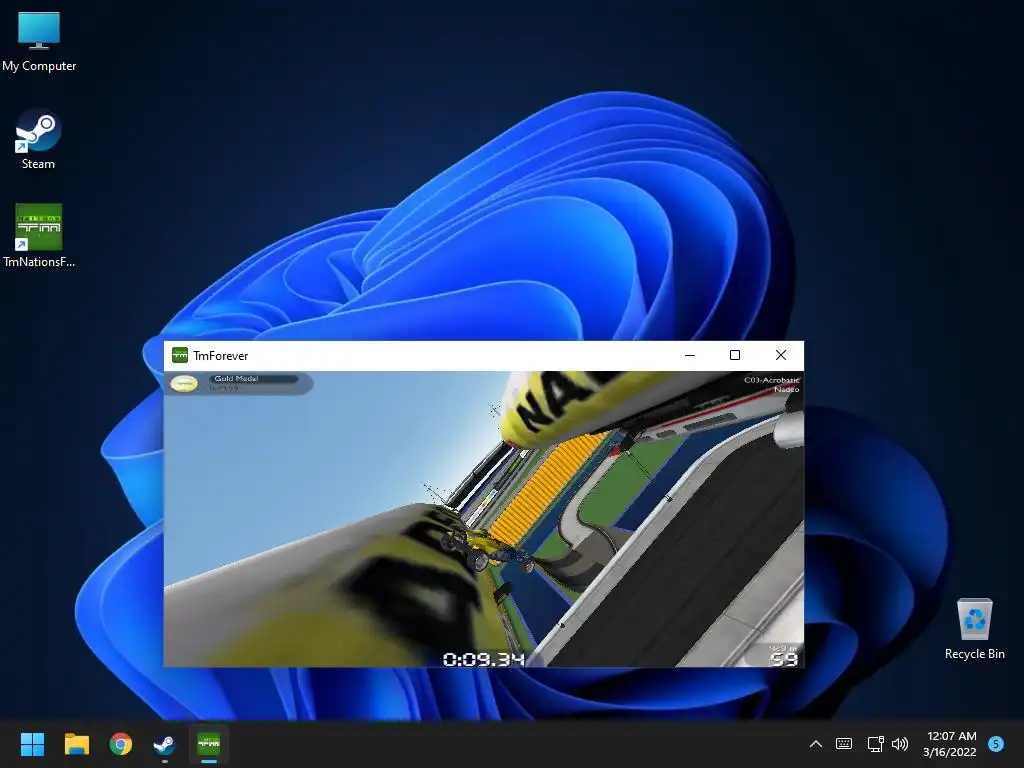Image resolution: width=1024 pixels, height=768 pixels.
Task: Click the Gold Medal indicator in the game
Action: click(x=240, y=383)
